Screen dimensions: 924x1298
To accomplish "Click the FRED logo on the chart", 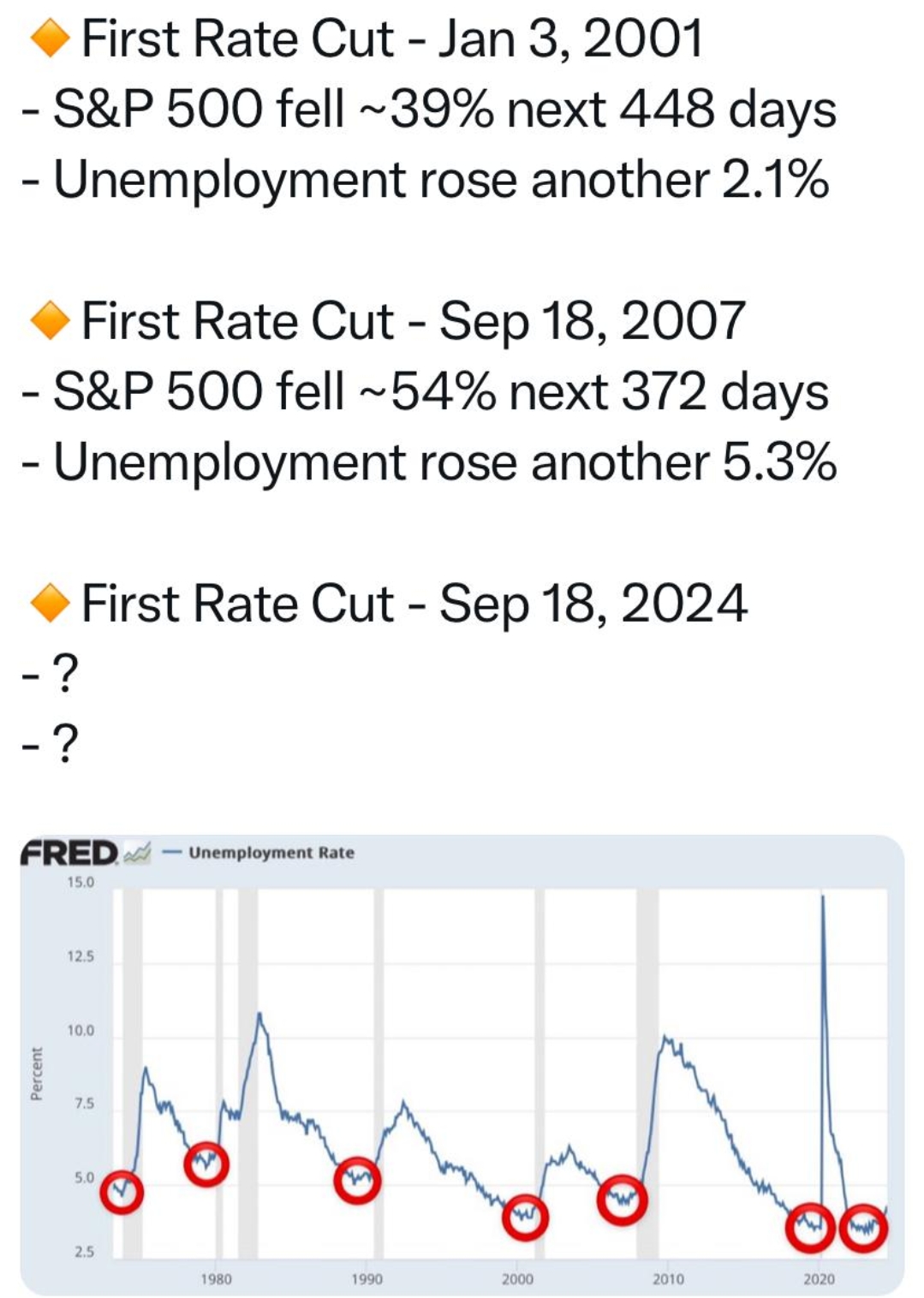I will [70, 853].
